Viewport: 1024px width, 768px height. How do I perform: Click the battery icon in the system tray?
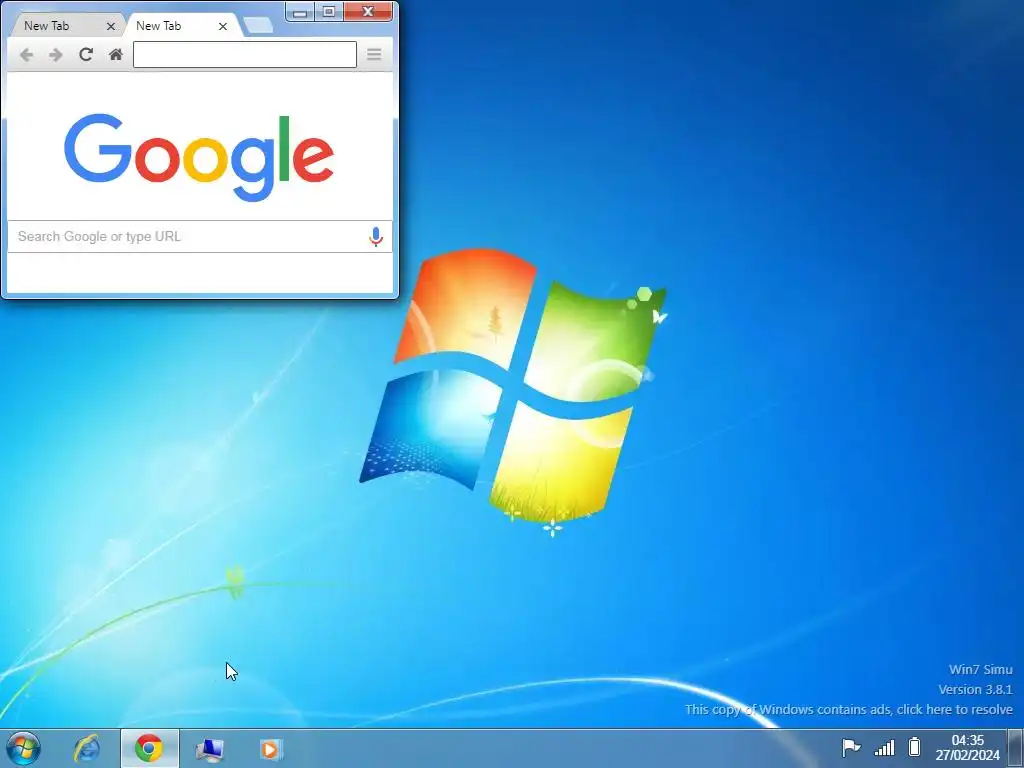click(x=915, y=746)
